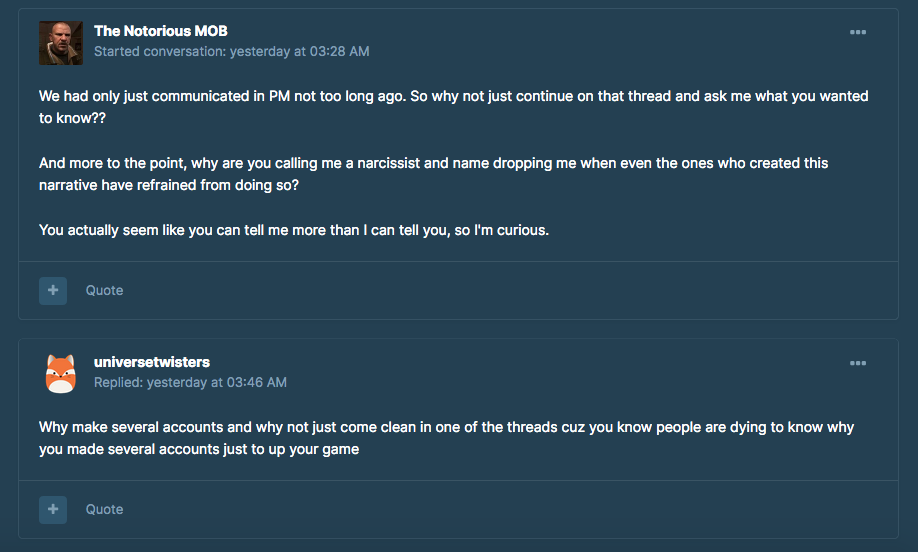This screenshot has width=918, height=552.
Task: Click paragraph about being called a narcissist
Action: point(433,174)
